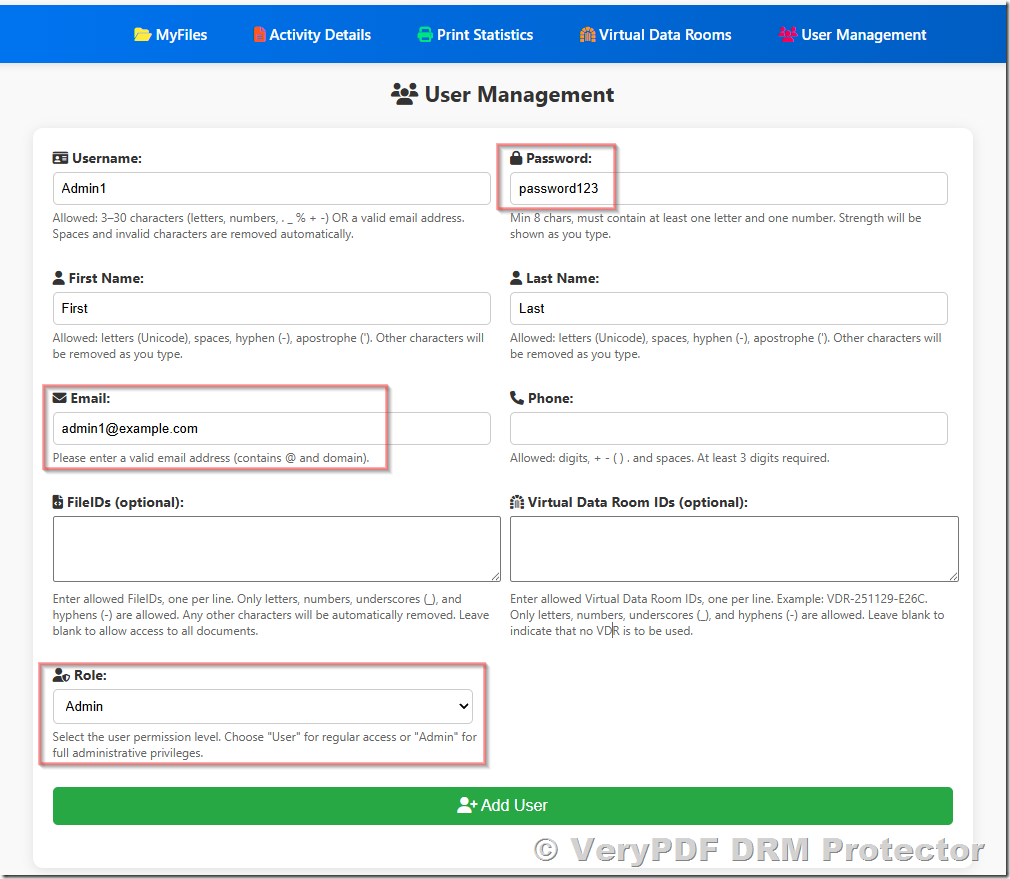This screenshot has height=879, width=1010.
Task: Click the red file icon beside Activity Details
Action: tap(261, 34)
